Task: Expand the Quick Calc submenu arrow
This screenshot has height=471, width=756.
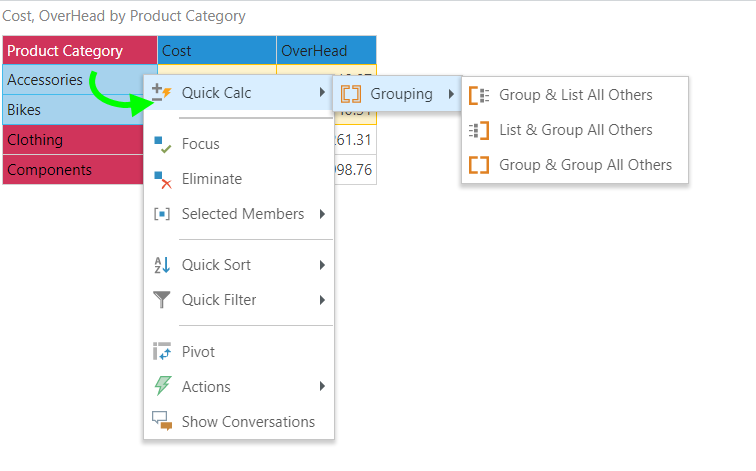Action: pos(321,93)
